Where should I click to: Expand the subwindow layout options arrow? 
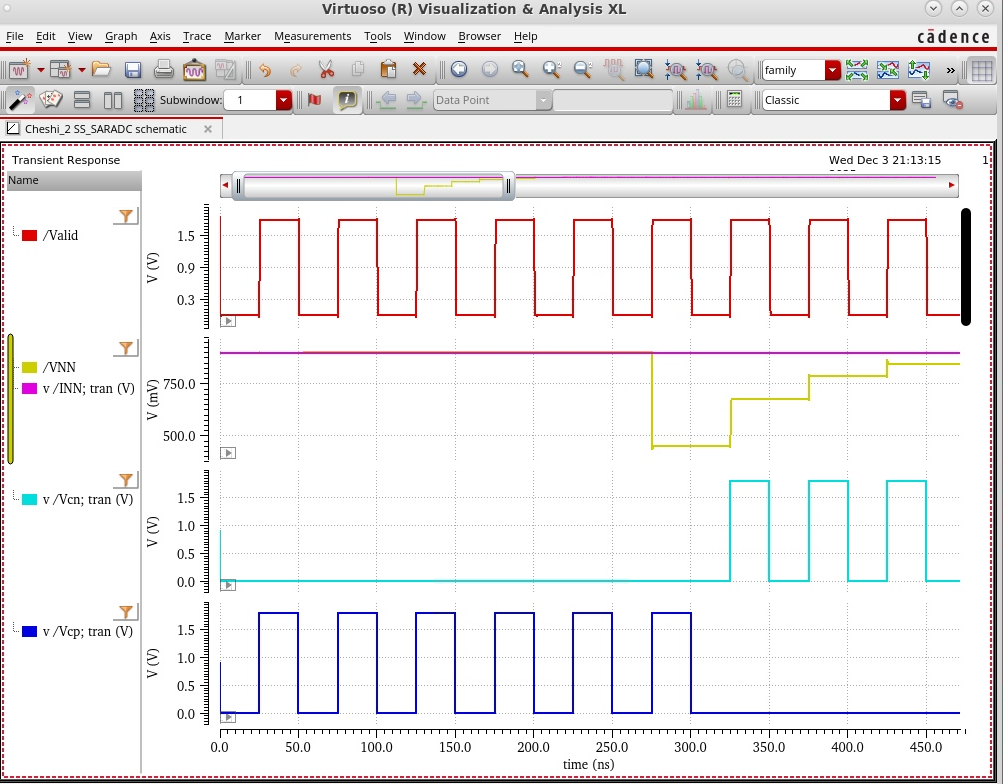click(82, 69)
